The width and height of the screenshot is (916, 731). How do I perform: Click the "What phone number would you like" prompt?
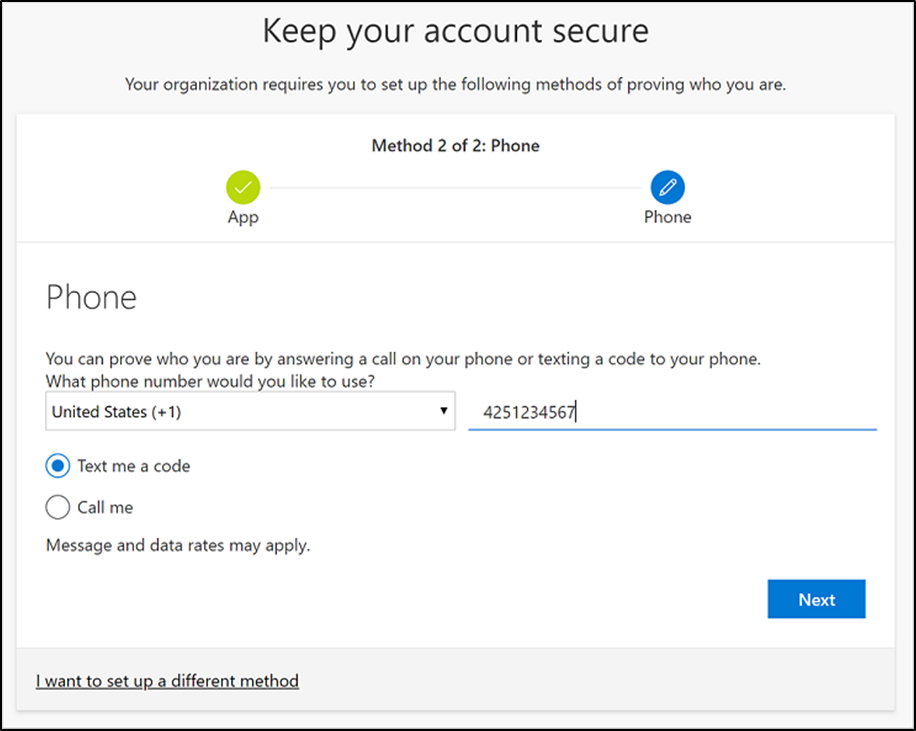pos(217,381)
